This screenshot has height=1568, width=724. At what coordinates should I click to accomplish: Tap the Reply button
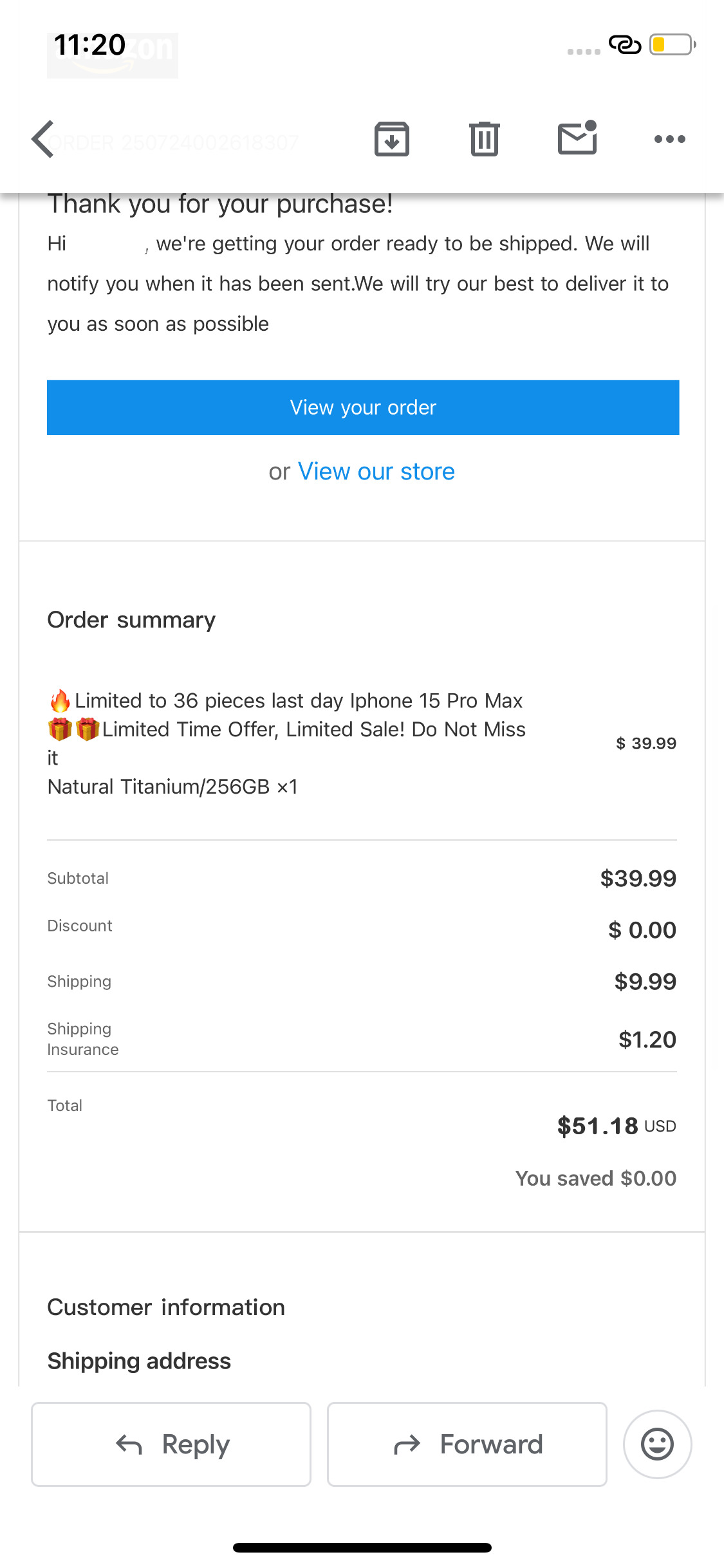coord(171,1444)
